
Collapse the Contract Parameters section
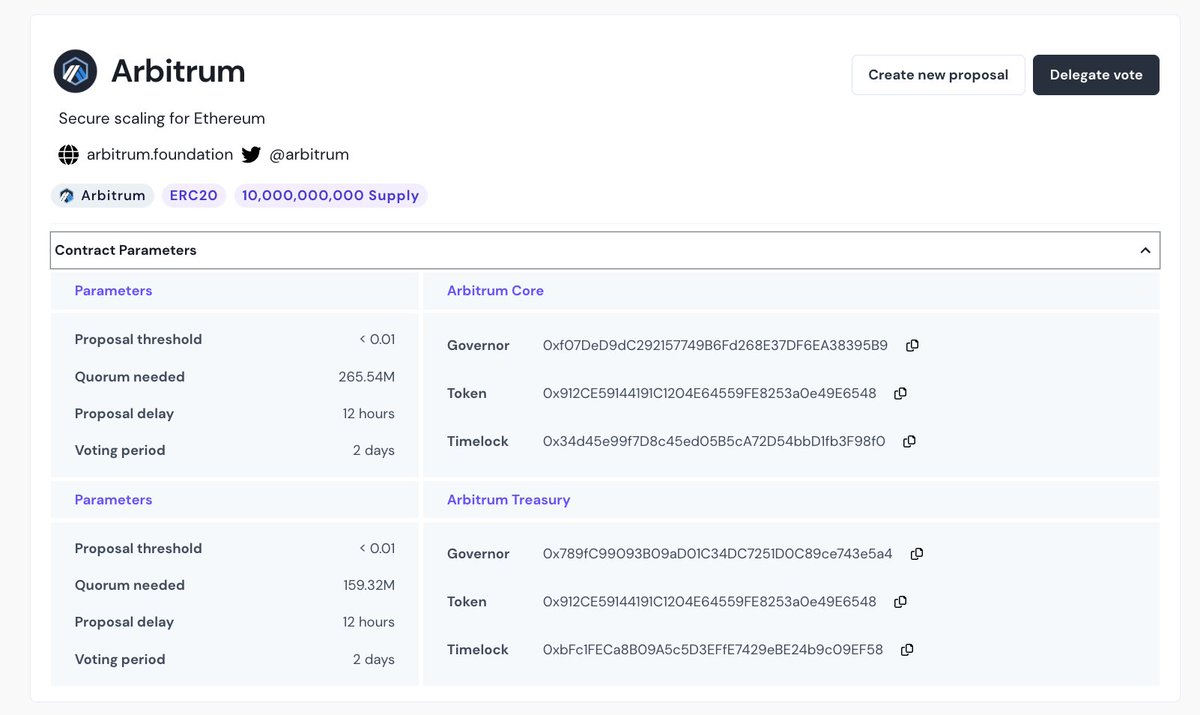tap(1145, 250)
